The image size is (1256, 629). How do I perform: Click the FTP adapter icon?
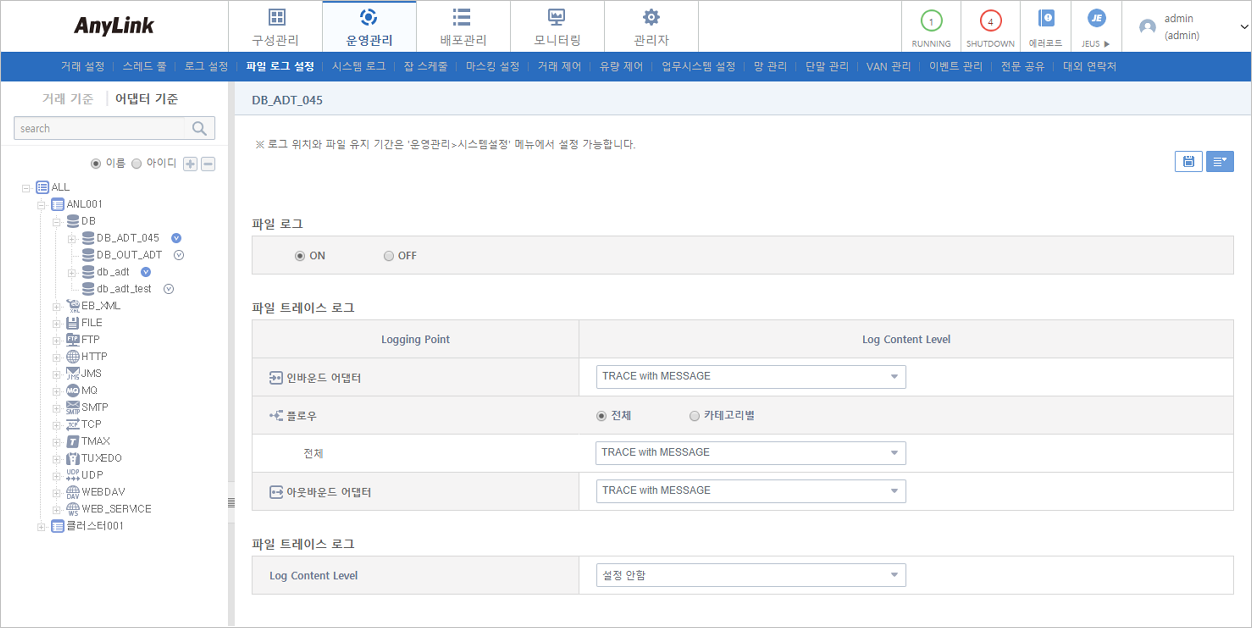point(72,340)
